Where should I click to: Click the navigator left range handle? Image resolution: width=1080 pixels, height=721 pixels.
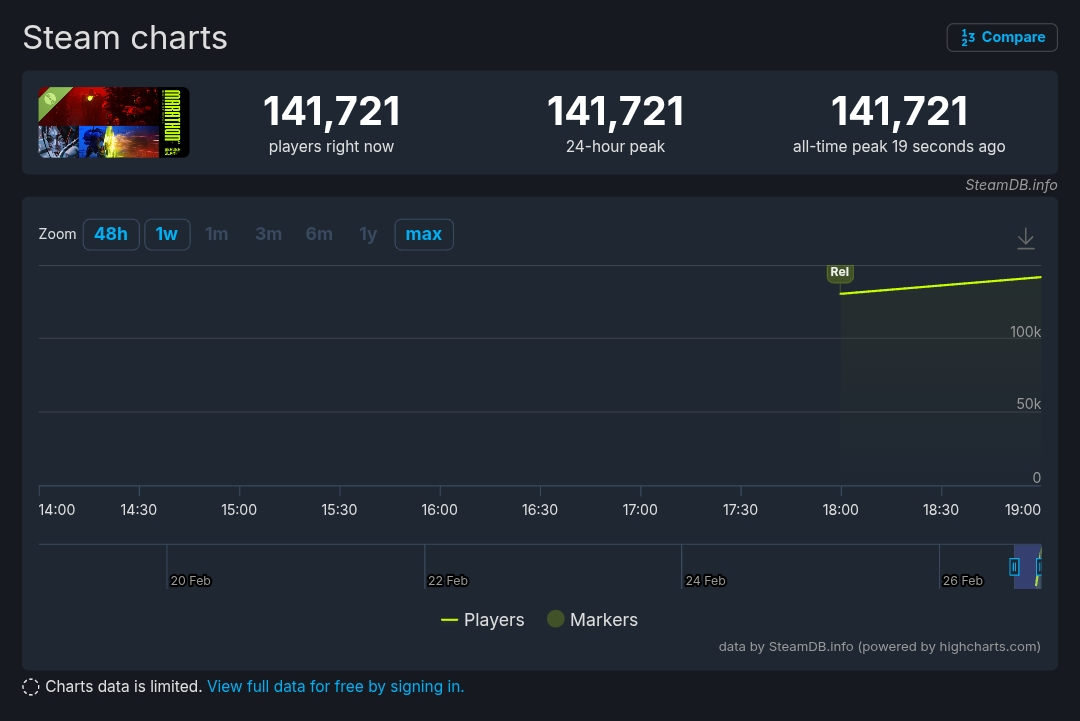click(1014, 567)
